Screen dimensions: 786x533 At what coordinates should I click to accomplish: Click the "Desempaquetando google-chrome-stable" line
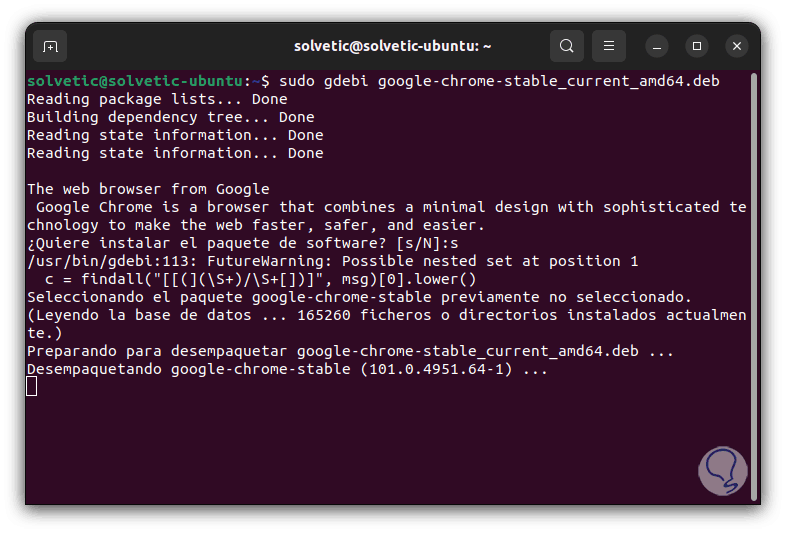(287, 369)
